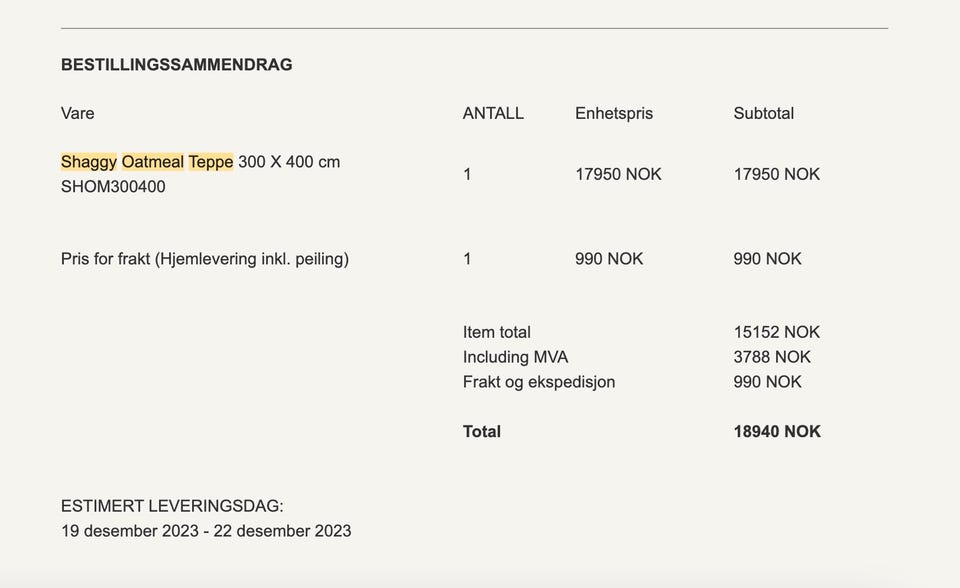Click the highlighted word Teppe
960x588 pixels.
click(x=211, y=162)
